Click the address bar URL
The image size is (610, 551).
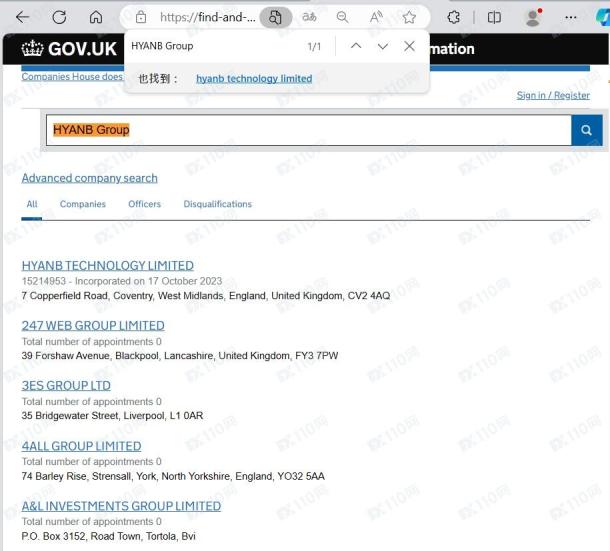click(x=208, y=17)
